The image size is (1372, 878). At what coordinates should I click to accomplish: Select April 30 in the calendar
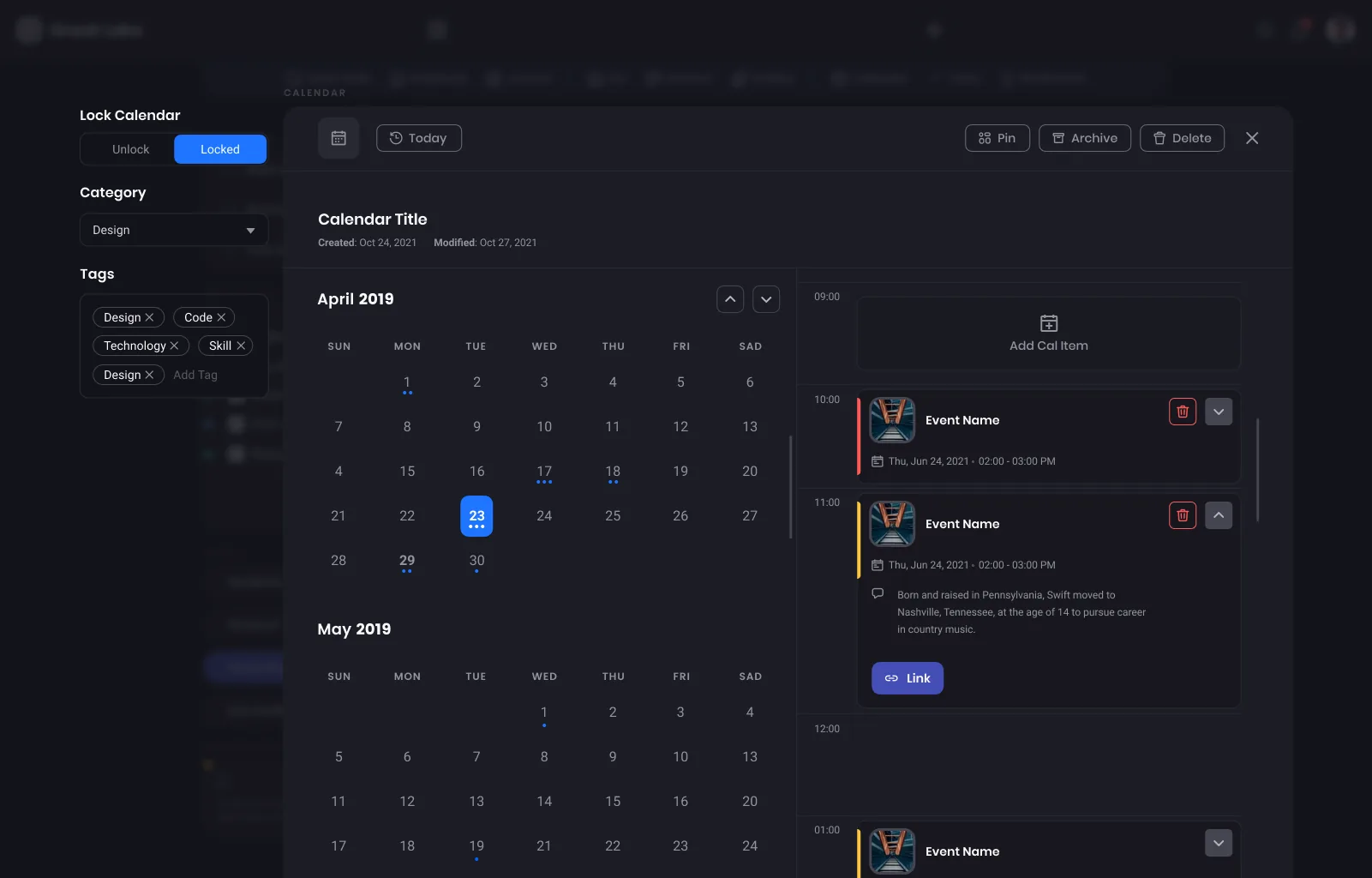pyautogui.click(x=476, y=561)
